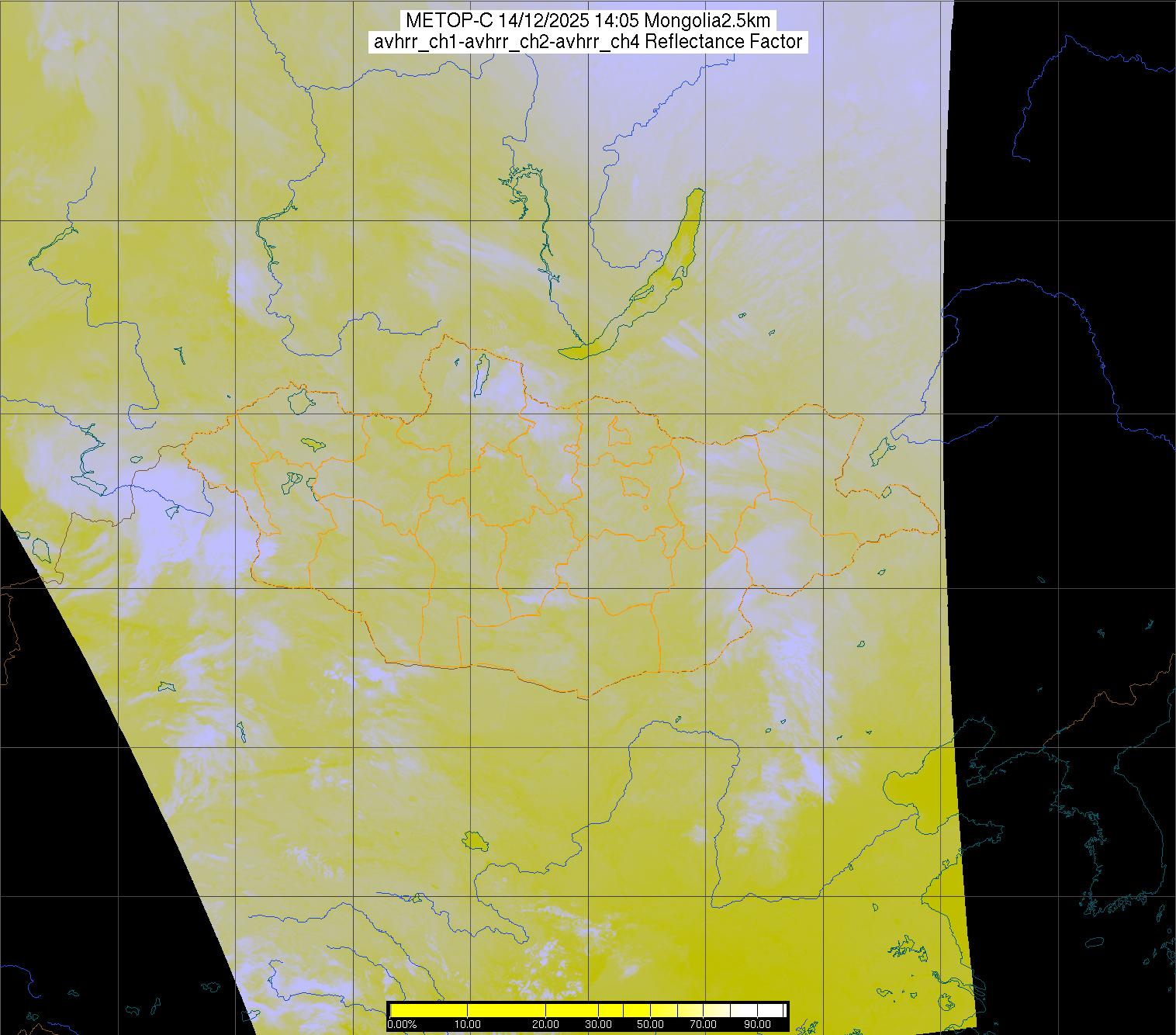1176x1035 pixels.
Task: Click the 20.00 scale label
Action: (546, 1024)
